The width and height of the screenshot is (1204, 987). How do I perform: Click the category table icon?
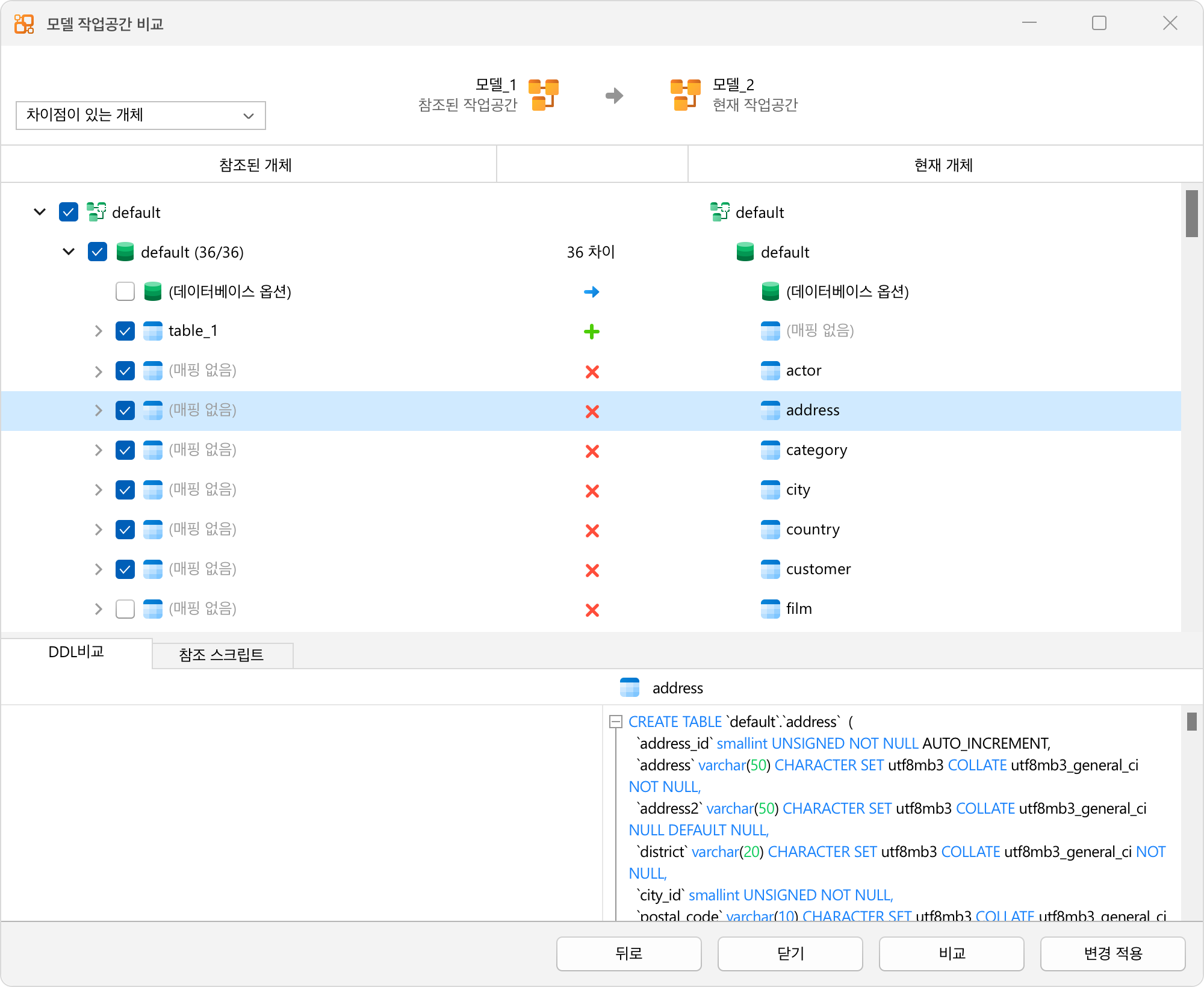(771, 450)
